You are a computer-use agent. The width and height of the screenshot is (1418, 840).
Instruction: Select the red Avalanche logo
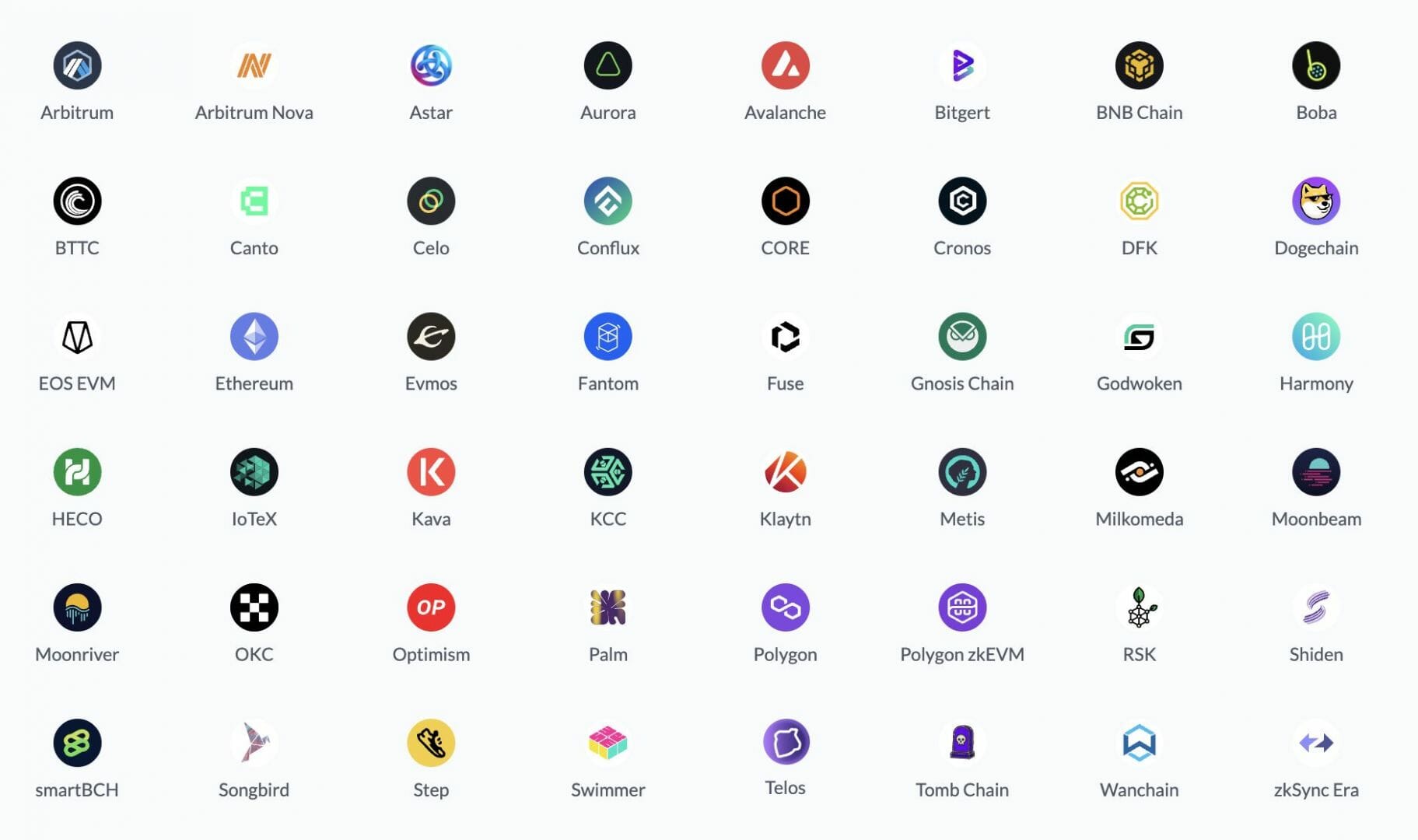click(x=785, y=65)
